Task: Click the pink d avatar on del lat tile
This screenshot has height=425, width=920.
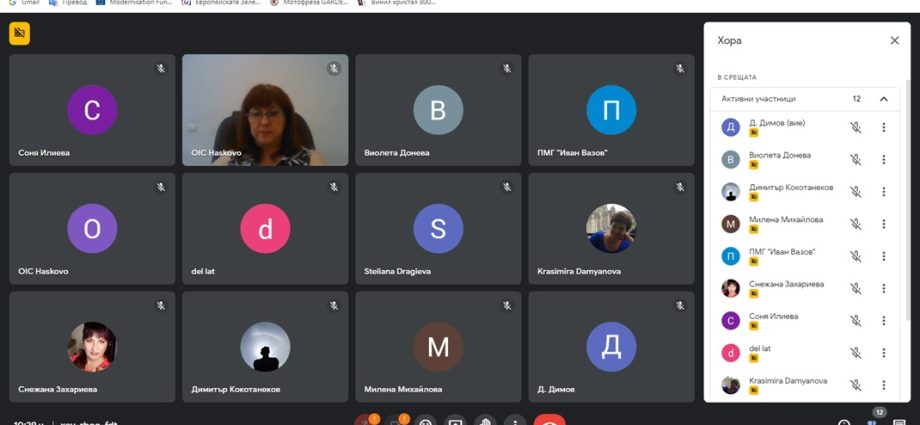Action: pyautogui.click(x=265, y=228)
